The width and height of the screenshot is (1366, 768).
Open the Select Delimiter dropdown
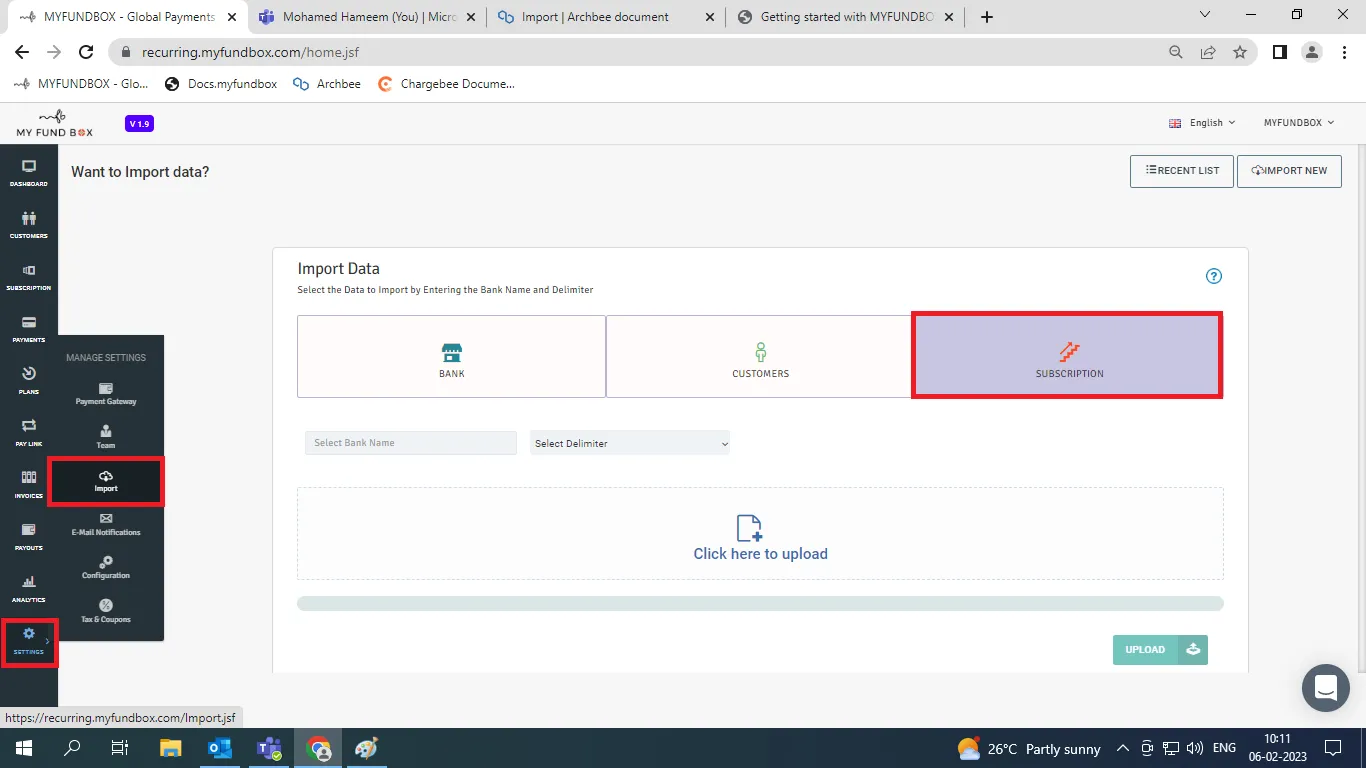pos(630,443)
